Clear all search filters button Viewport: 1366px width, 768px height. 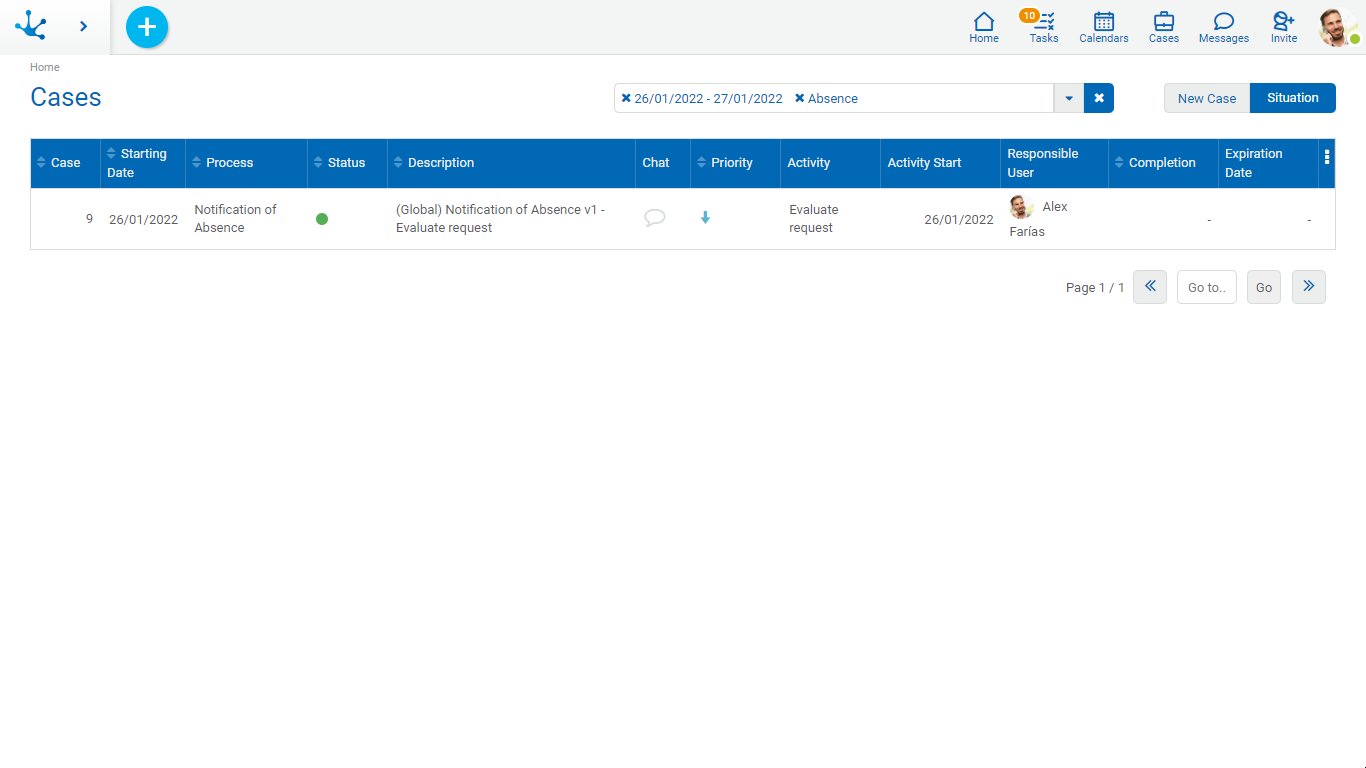click(1099, 98)
